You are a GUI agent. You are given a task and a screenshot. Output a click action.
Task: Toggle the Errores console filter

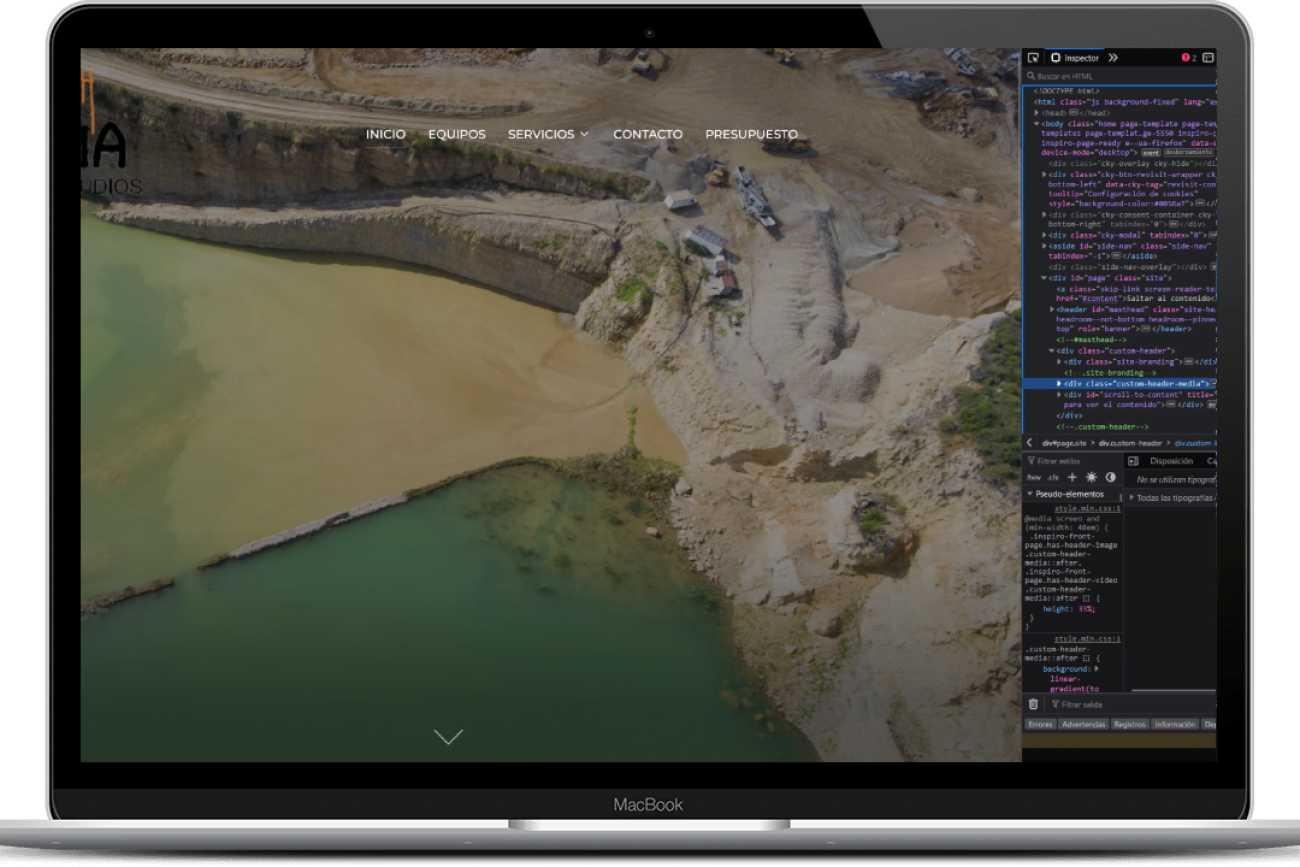click(1040, 724)
